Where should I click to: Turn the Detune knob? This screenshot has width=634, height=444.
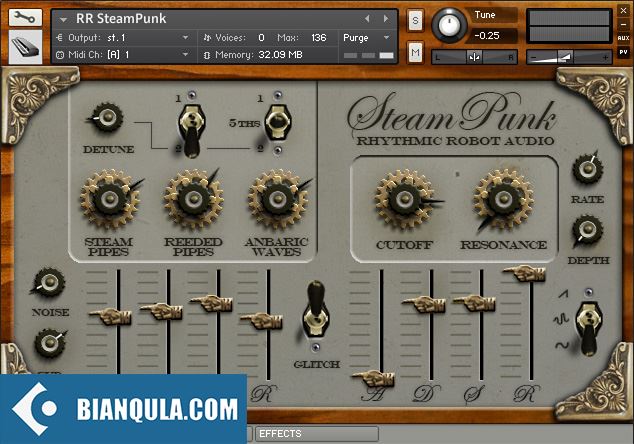[x=107, y=117]
